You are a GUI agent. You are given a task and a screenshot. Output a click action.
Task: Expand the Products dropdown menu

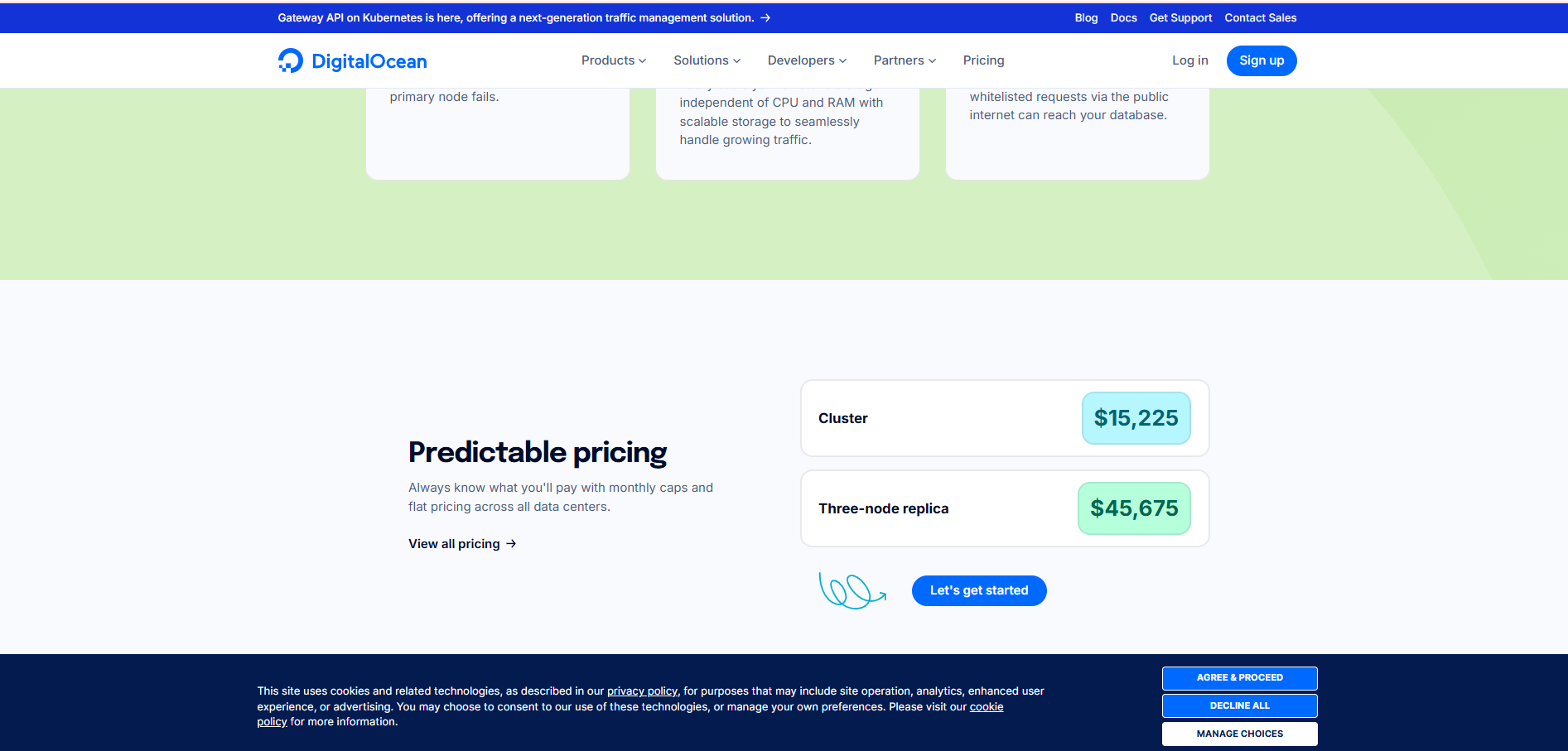(x=613, y=60)
